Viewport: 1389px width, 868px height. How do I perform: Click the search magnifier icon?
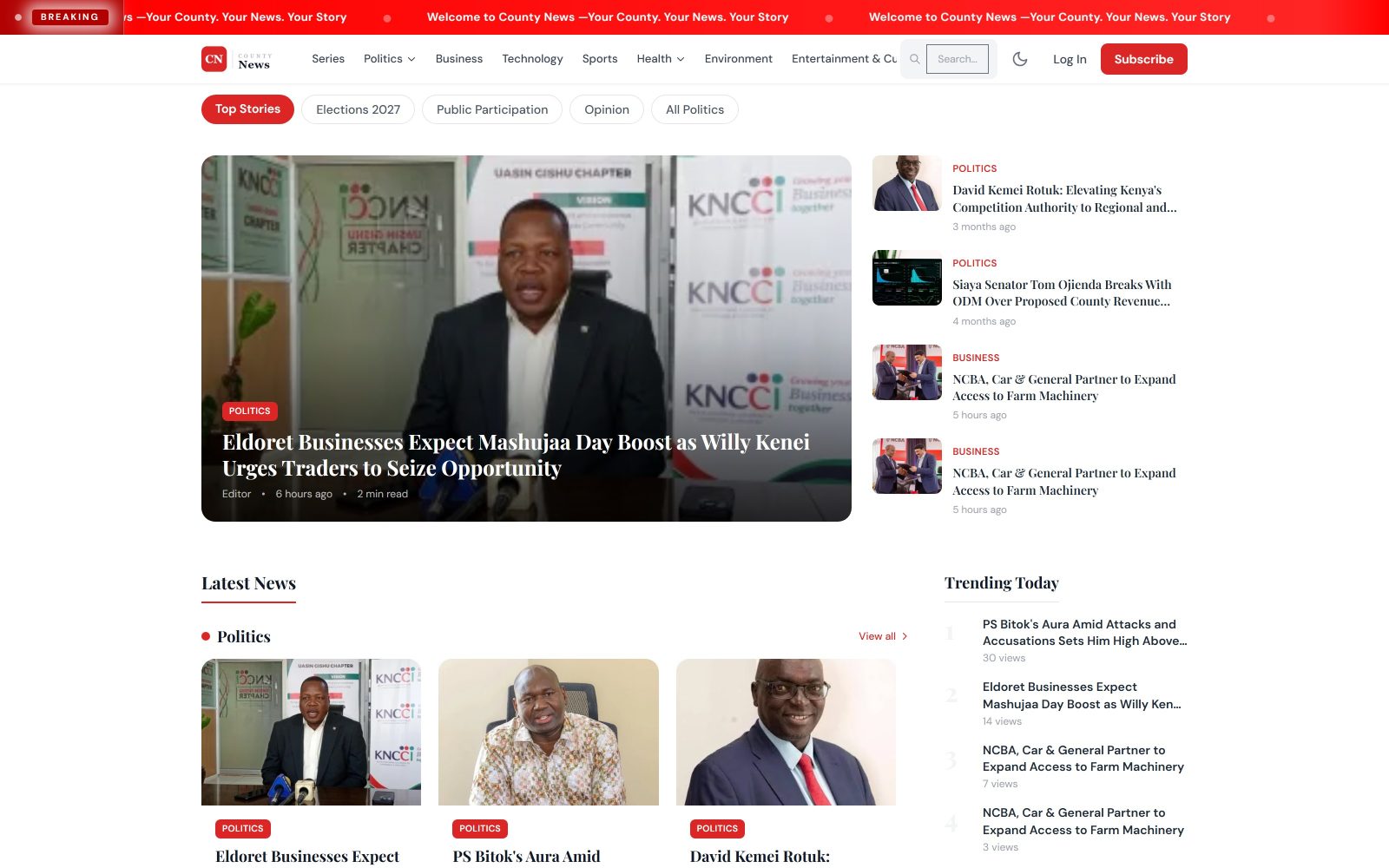tap(914, 59)
